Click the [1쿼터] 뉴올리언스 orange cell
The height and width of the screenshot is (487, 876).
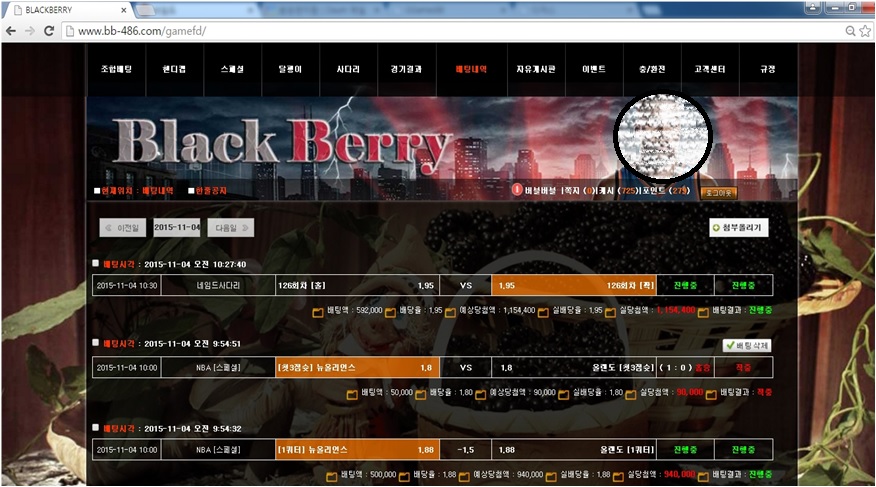[358, 450]
